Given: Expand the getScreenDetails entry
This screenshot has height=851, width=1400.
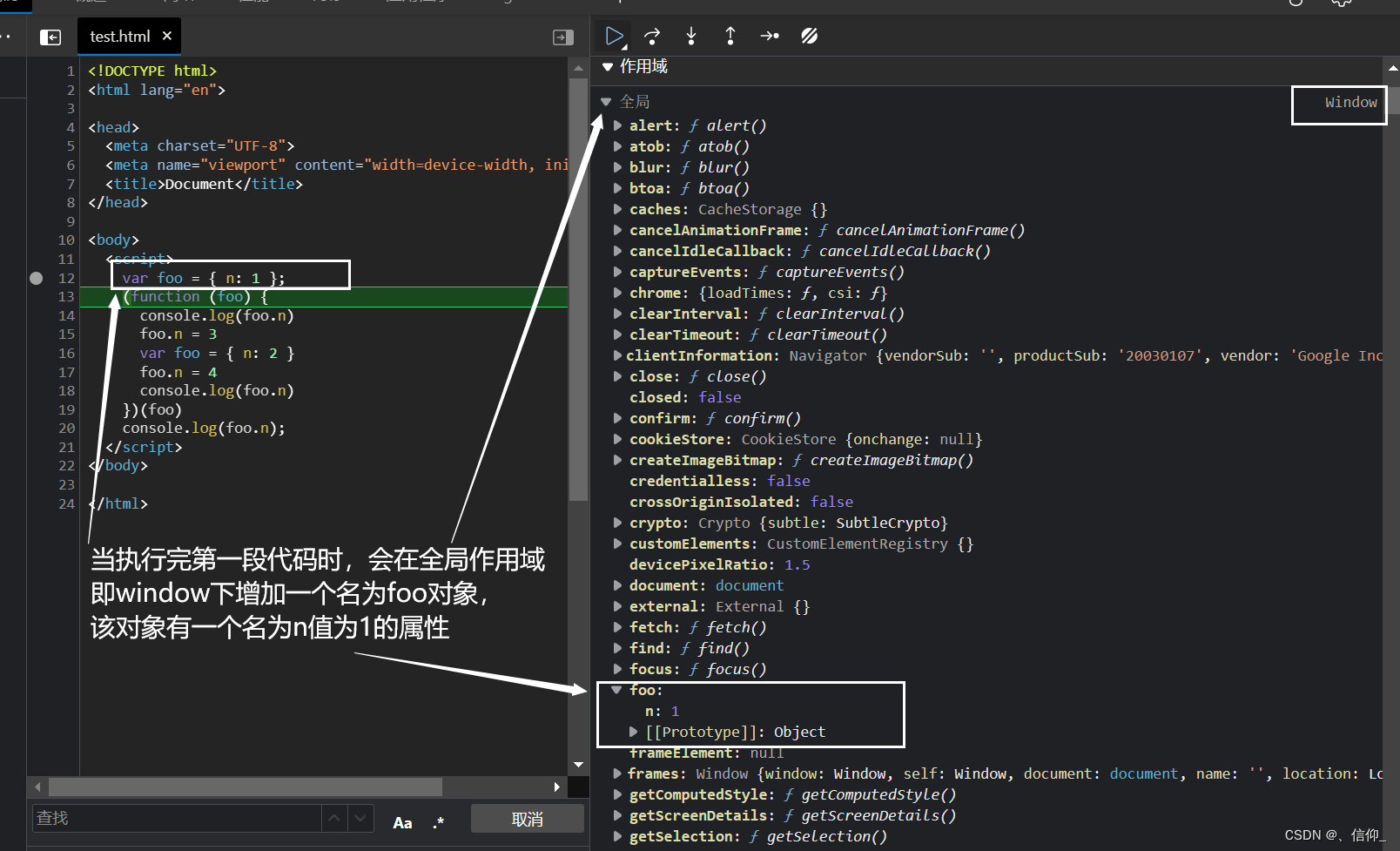Looking at the screenshot, I should pyautogui.click(x=617, y=815).
